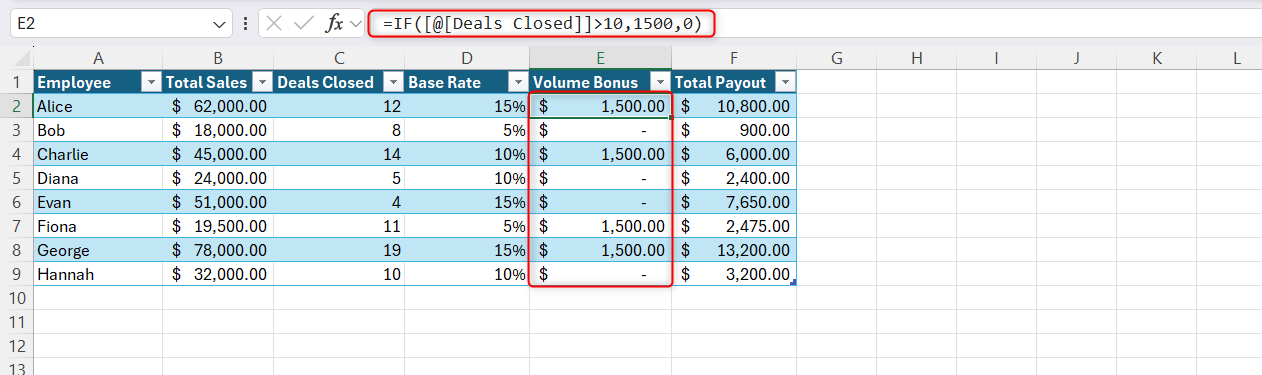This screenshot has height=375, width=1262.
Task: Open the Volume Bonus filter dropdown
Action: [x=659, y=82]
